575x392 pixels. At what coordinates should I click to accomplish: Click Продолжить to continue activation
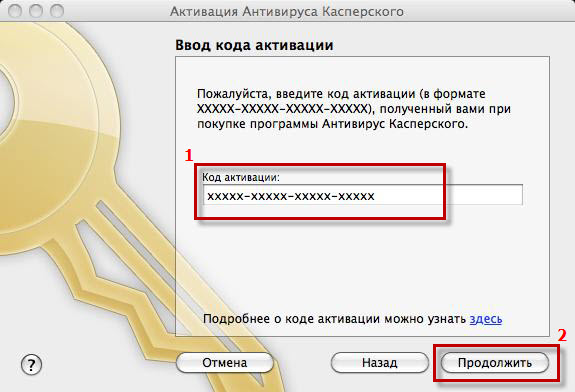tap(495, 363)
